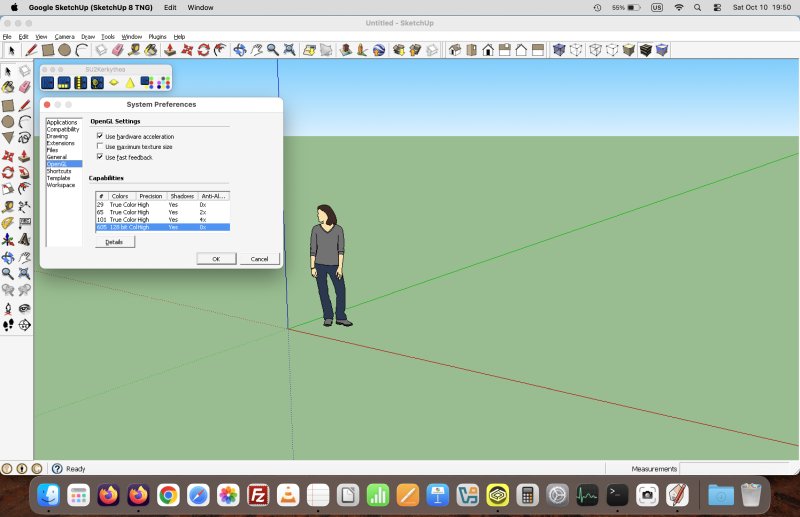This screenshot has height=517, width=800.
Task: Click the Shadows column header
Action: (182, 196)
